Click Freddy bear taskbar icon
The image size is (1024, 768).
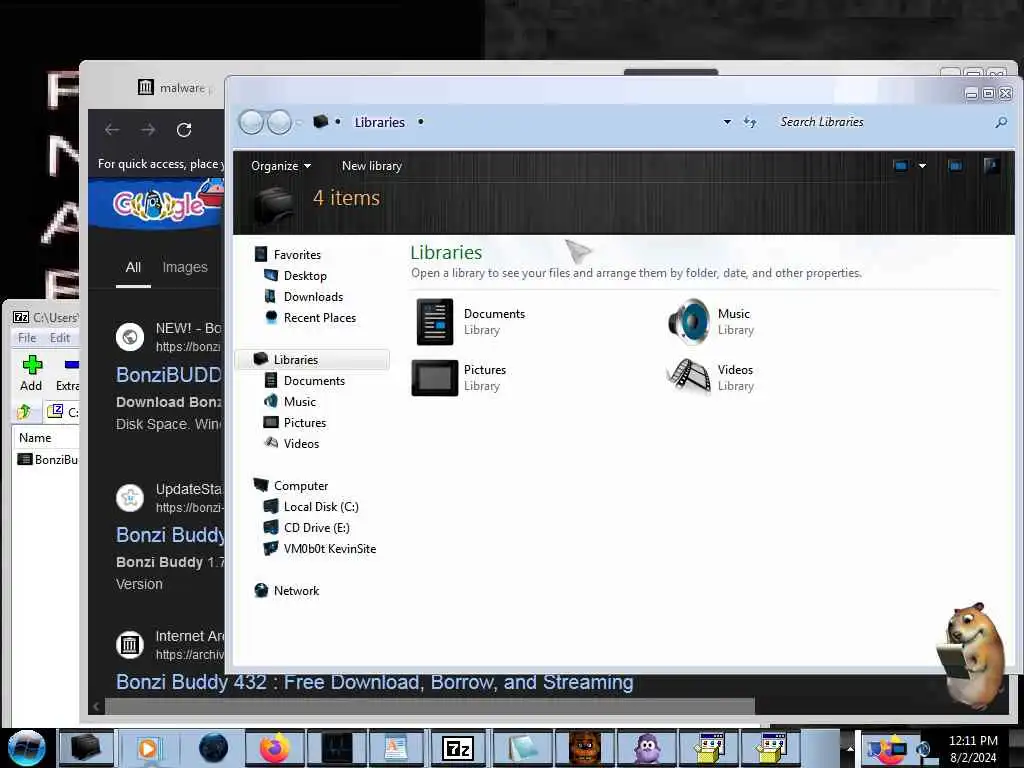click(585, 748)
